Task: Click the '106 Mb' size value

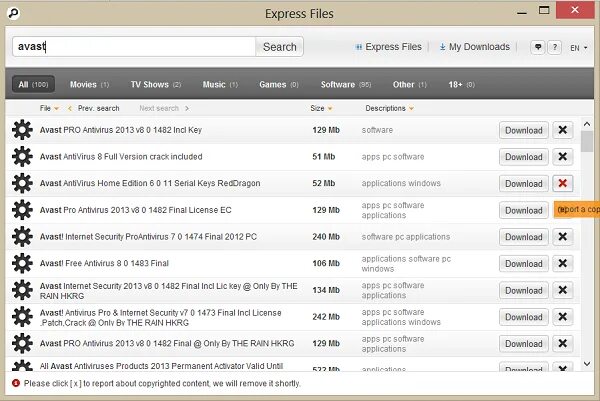Action: (x=326, y=263)
